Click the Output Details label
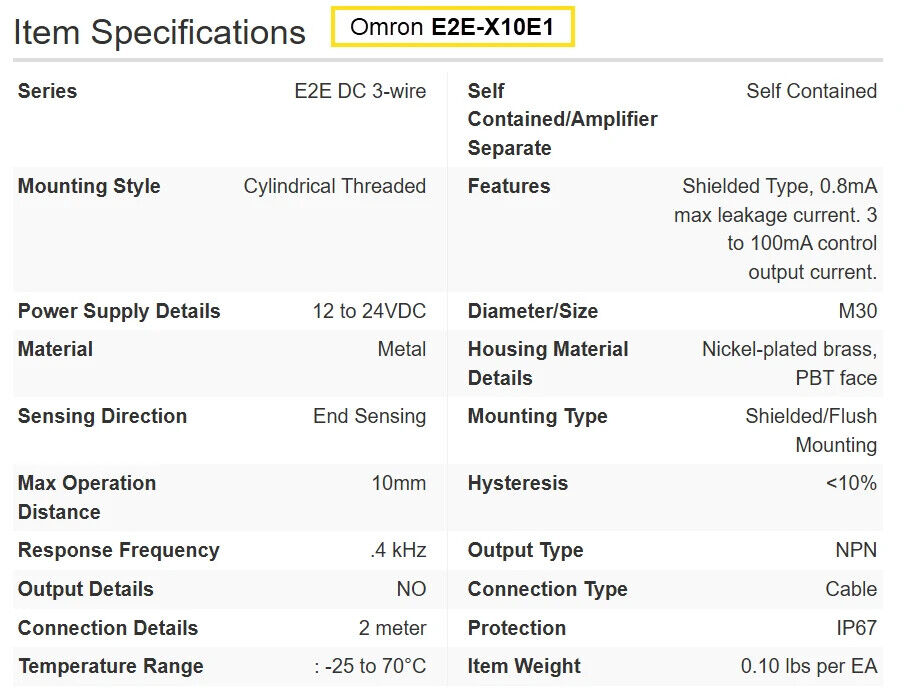This screenshot has height=699, width=907. (86, 589)
